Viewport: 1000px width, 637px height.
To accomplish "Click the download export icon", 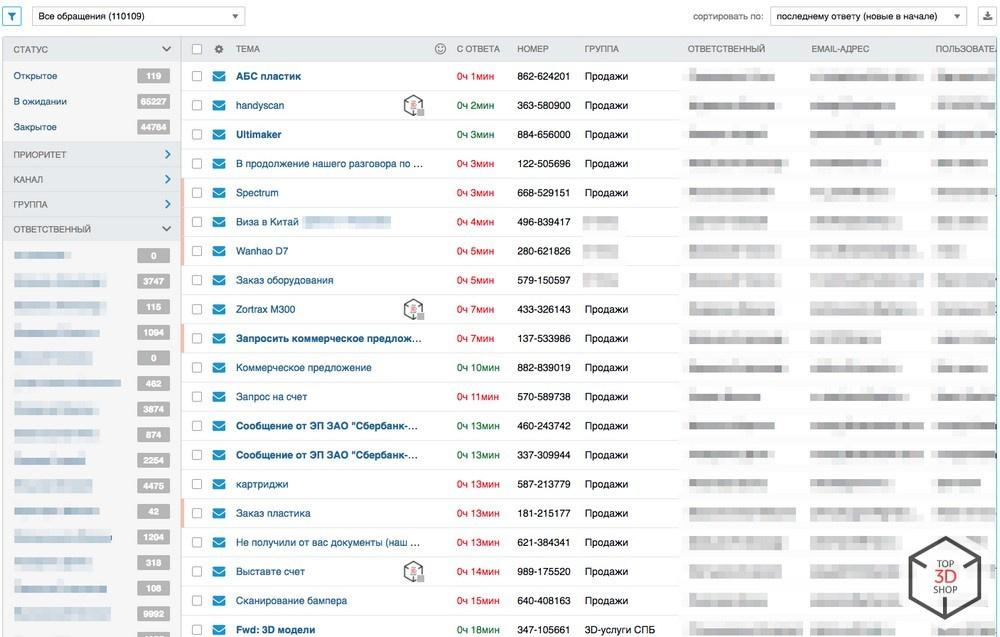I will click(x=988, y=16).
